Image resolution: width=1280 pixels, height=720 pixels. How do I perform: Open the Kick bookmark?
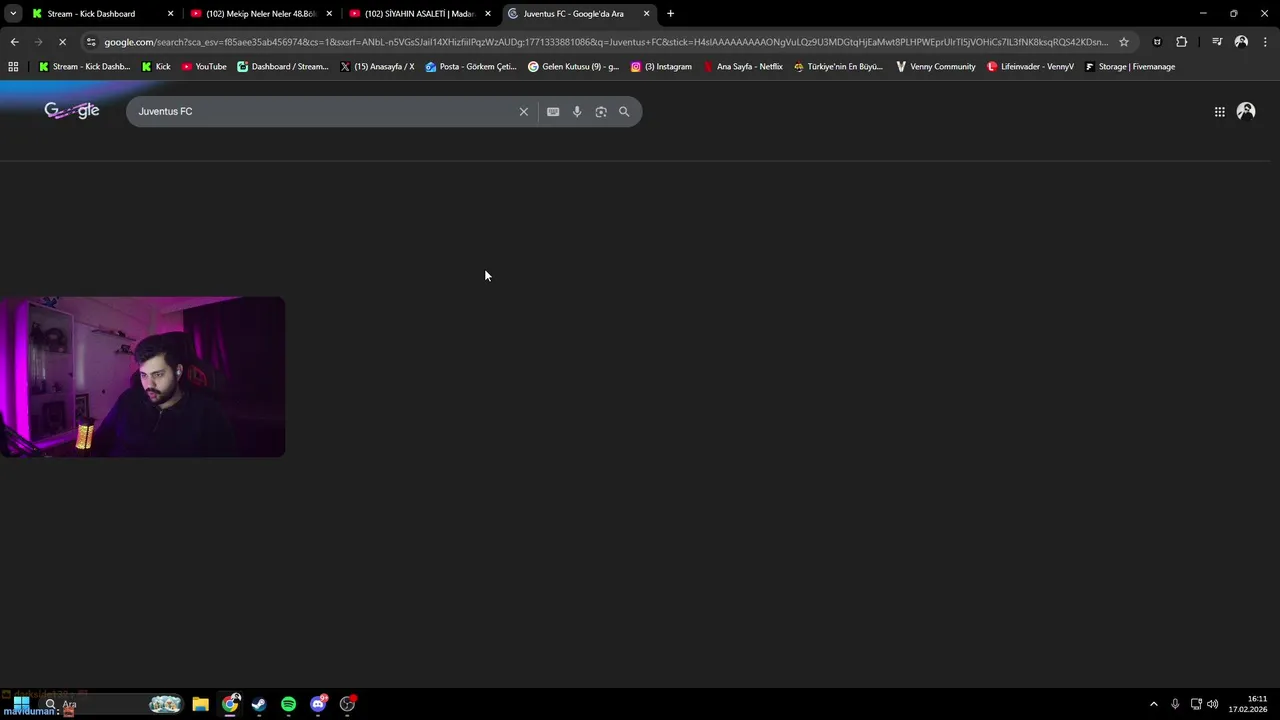coord(156,67)
